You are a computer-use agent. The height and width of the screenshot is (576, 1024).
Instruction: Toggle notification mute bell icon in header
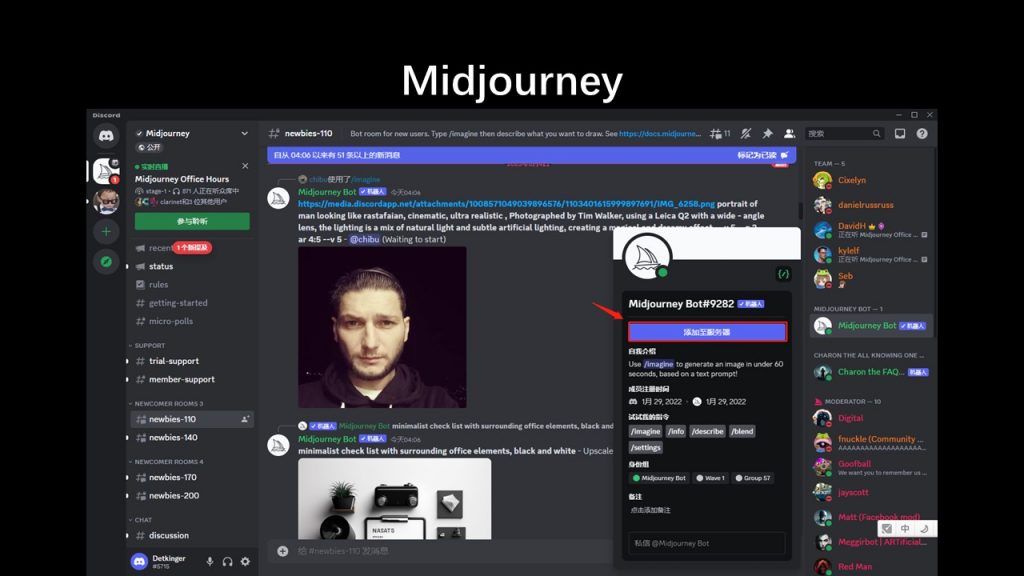coord(746,133)
